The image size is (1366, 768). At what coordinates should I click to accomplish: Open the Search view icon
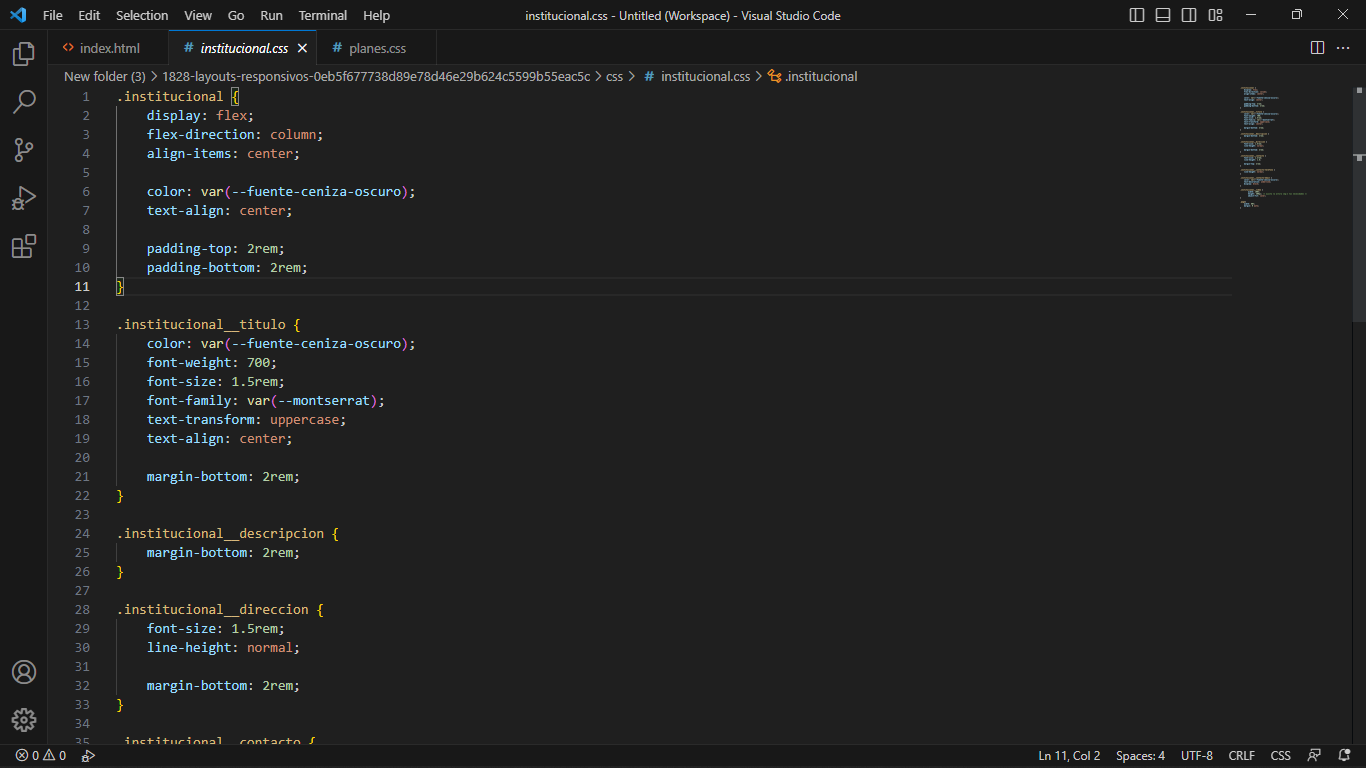tap(24, 102)
